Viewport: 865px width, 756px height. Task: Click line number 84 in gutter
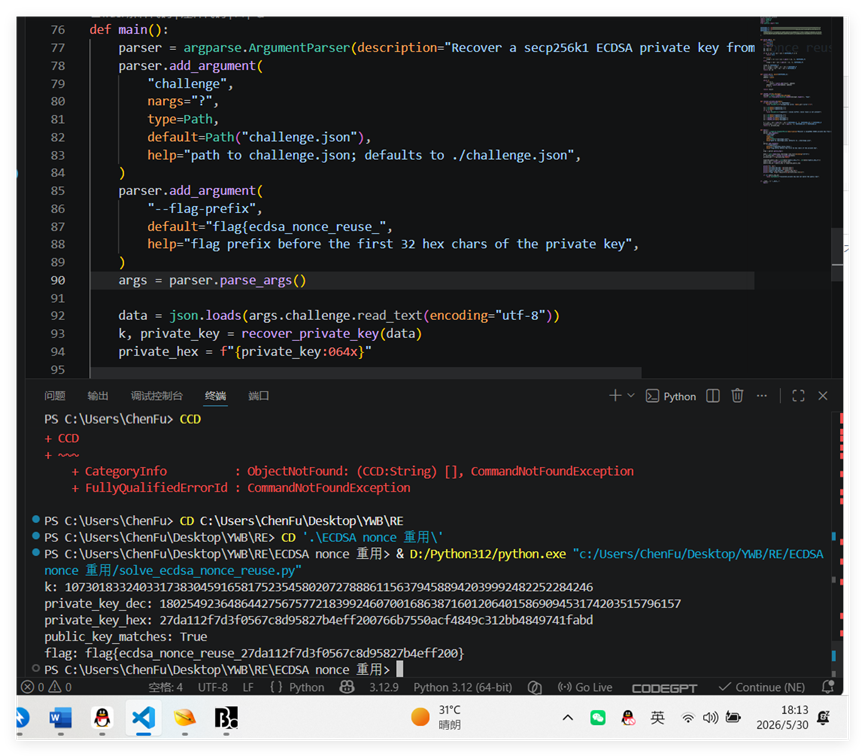click(x=57, y=173)
